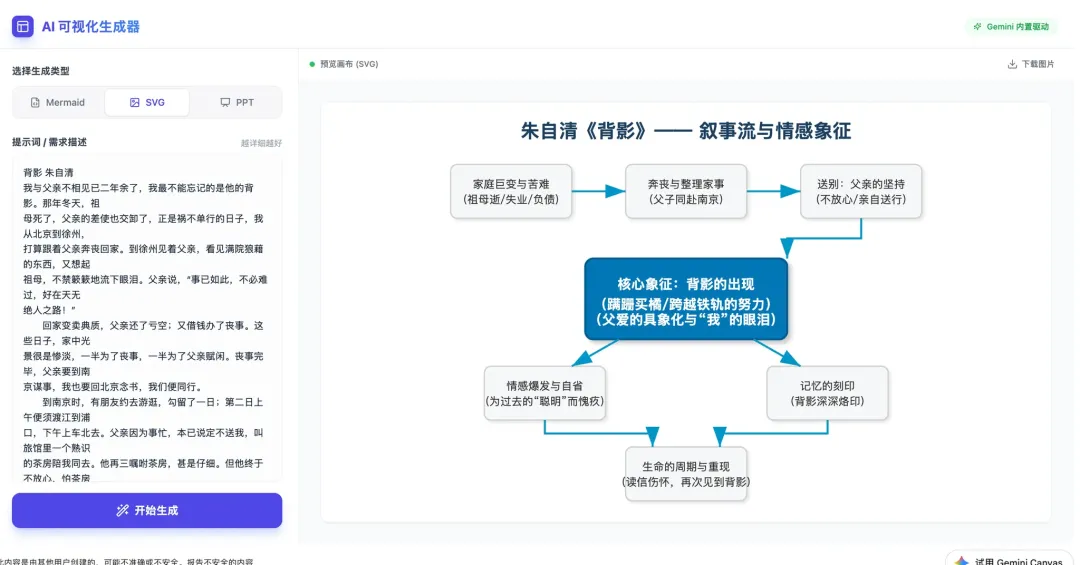
Task: Click the 核心象征 blue central diagram node
Action: pyautogui.click(x=686, y=300)
